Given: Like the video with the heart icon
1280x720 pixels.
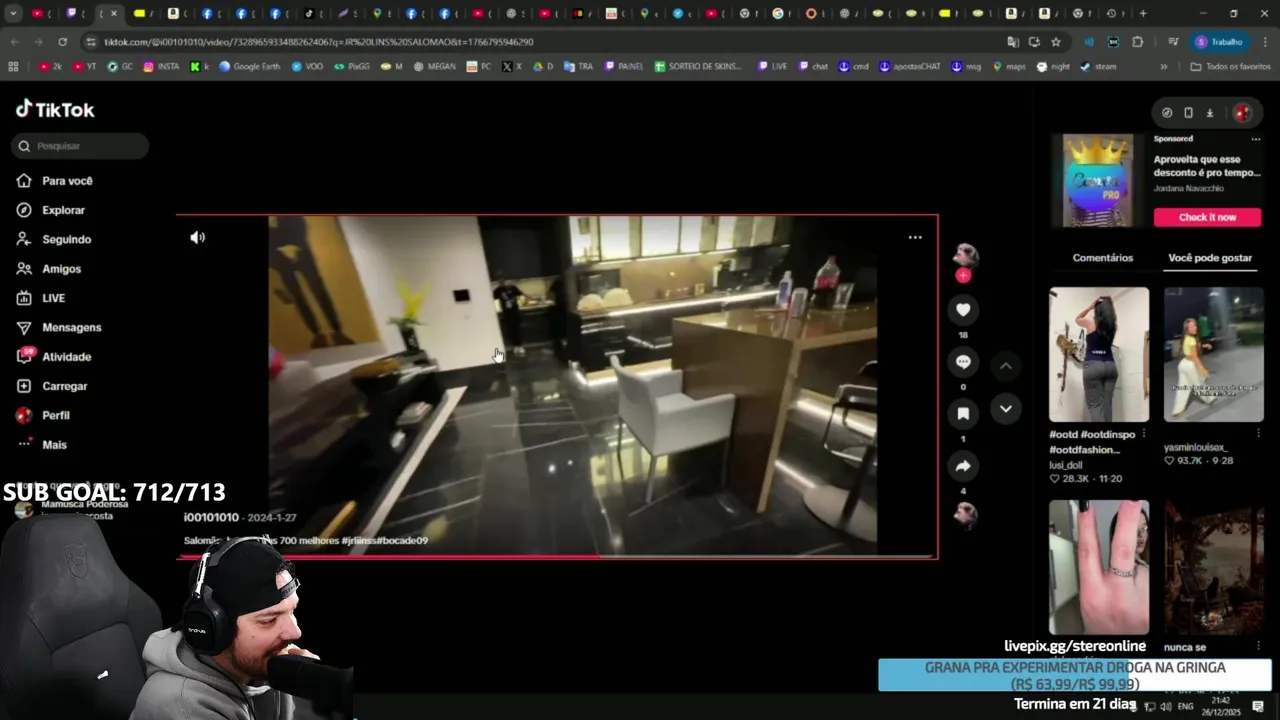Looking at the screenshot, I should tap(963, 310).
